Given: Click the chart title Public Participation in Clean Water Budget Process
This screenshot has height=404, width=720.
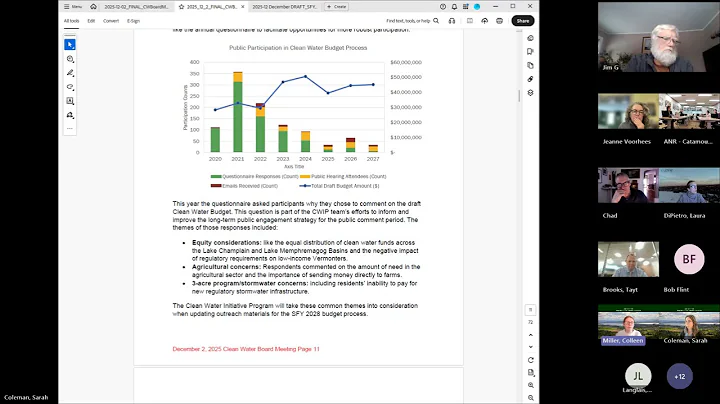Looking at the screenshot, I should (298, 48).
